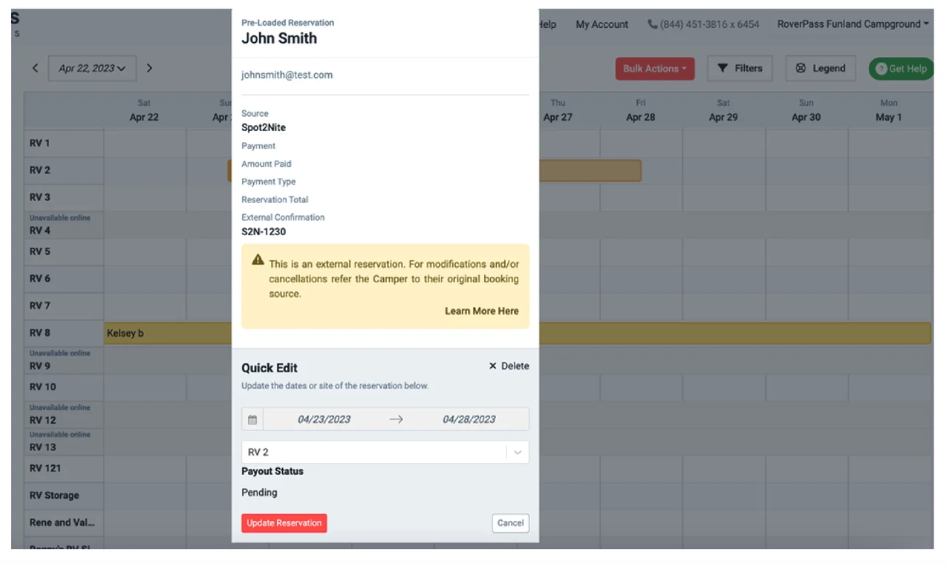The height and width of the screenshot is (565, 948).
Task: Select the RV 4 row label
Action: coord(40,231)
